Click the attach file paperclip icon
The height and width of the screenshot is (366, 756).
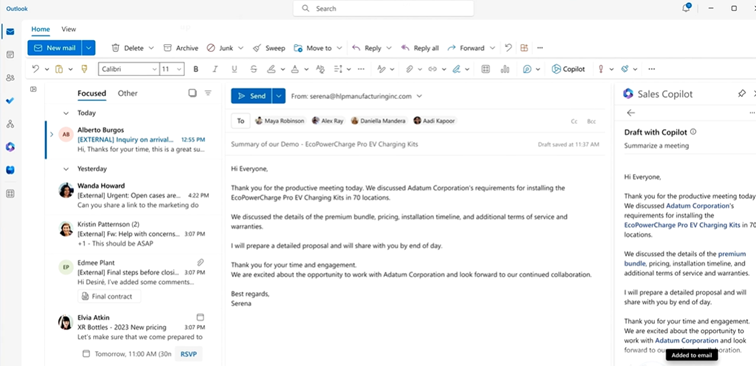[409, 69]
